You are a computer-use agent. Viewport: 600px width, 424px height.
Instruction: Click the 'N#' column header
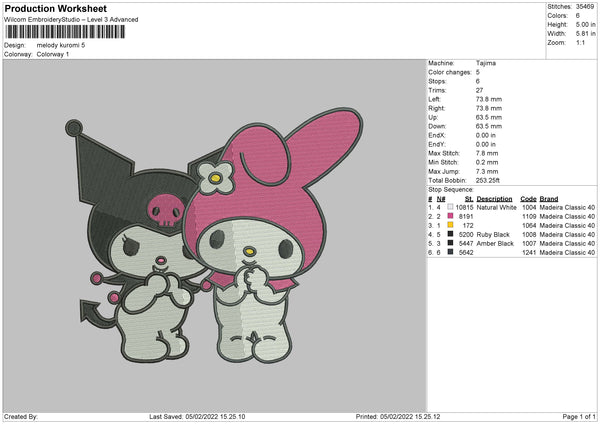[x=441, y=199]
